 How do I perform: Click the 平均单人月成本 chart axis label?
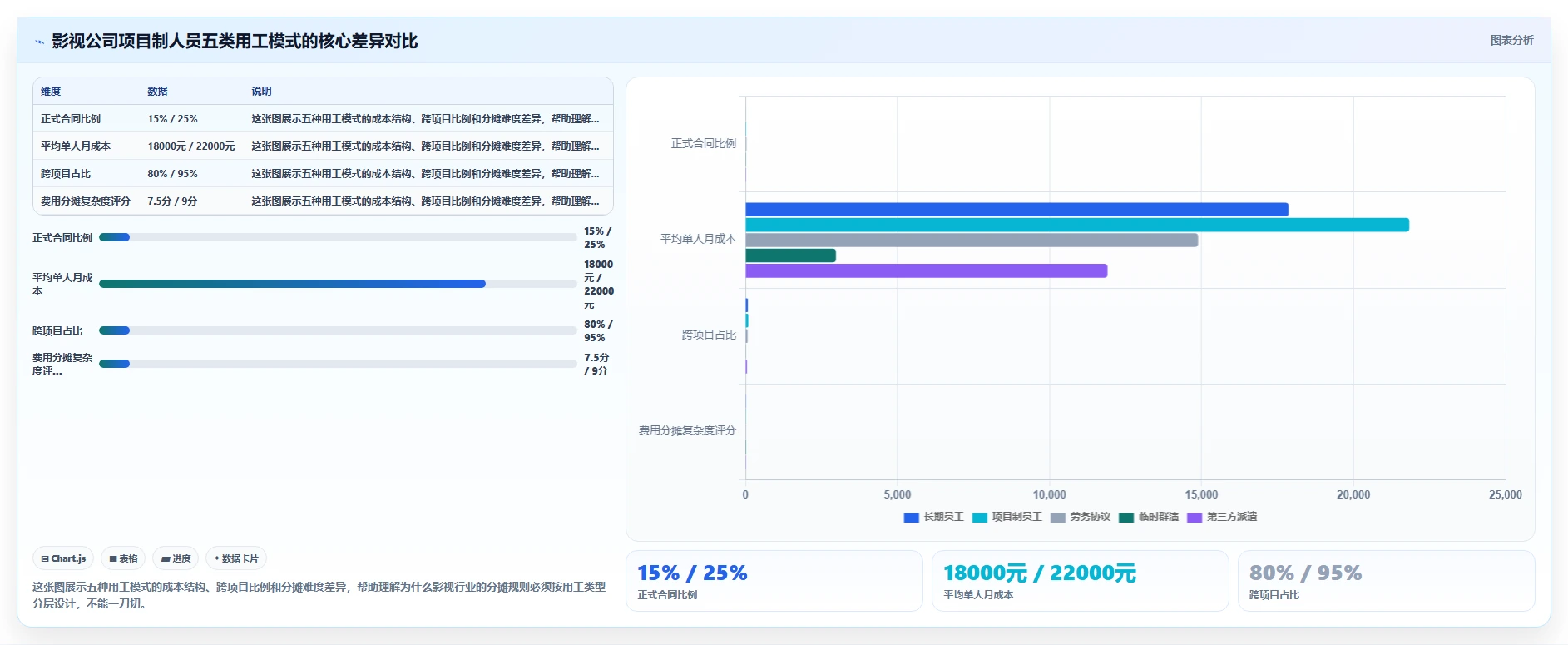698,239
